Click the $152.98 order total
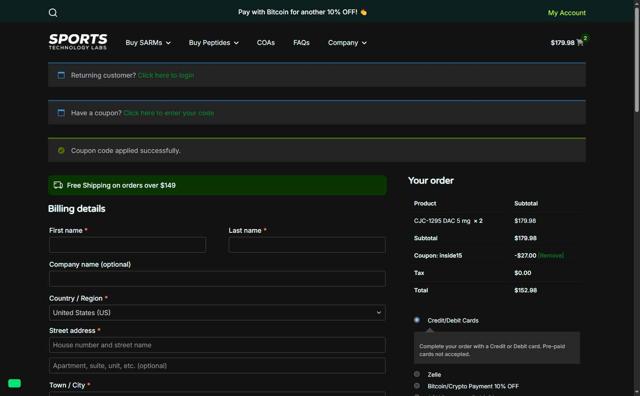 [525, 290]
